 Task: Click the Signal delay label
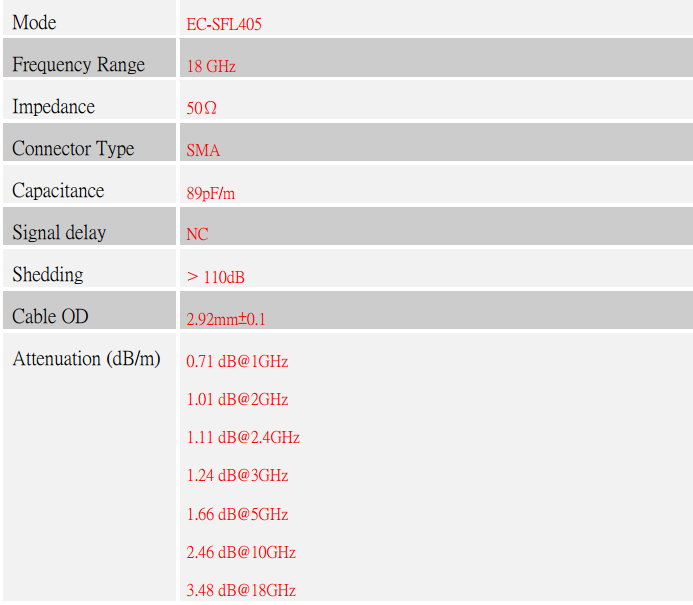point(59,232)
